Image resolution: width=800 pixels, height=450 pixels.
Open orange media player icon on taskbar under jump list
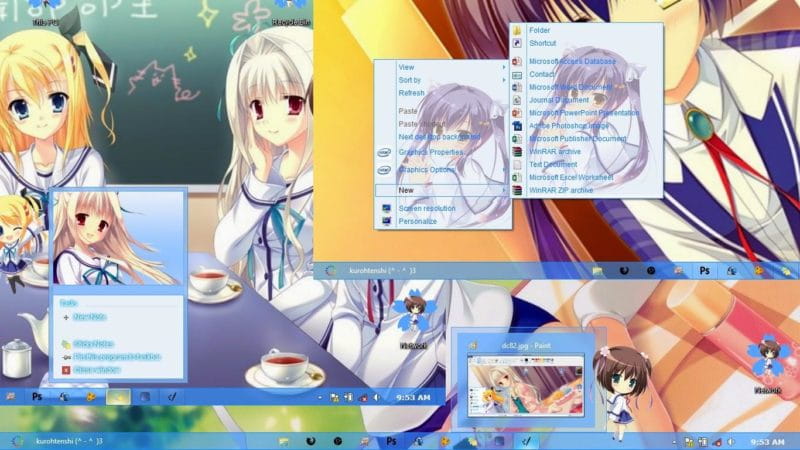90,396
